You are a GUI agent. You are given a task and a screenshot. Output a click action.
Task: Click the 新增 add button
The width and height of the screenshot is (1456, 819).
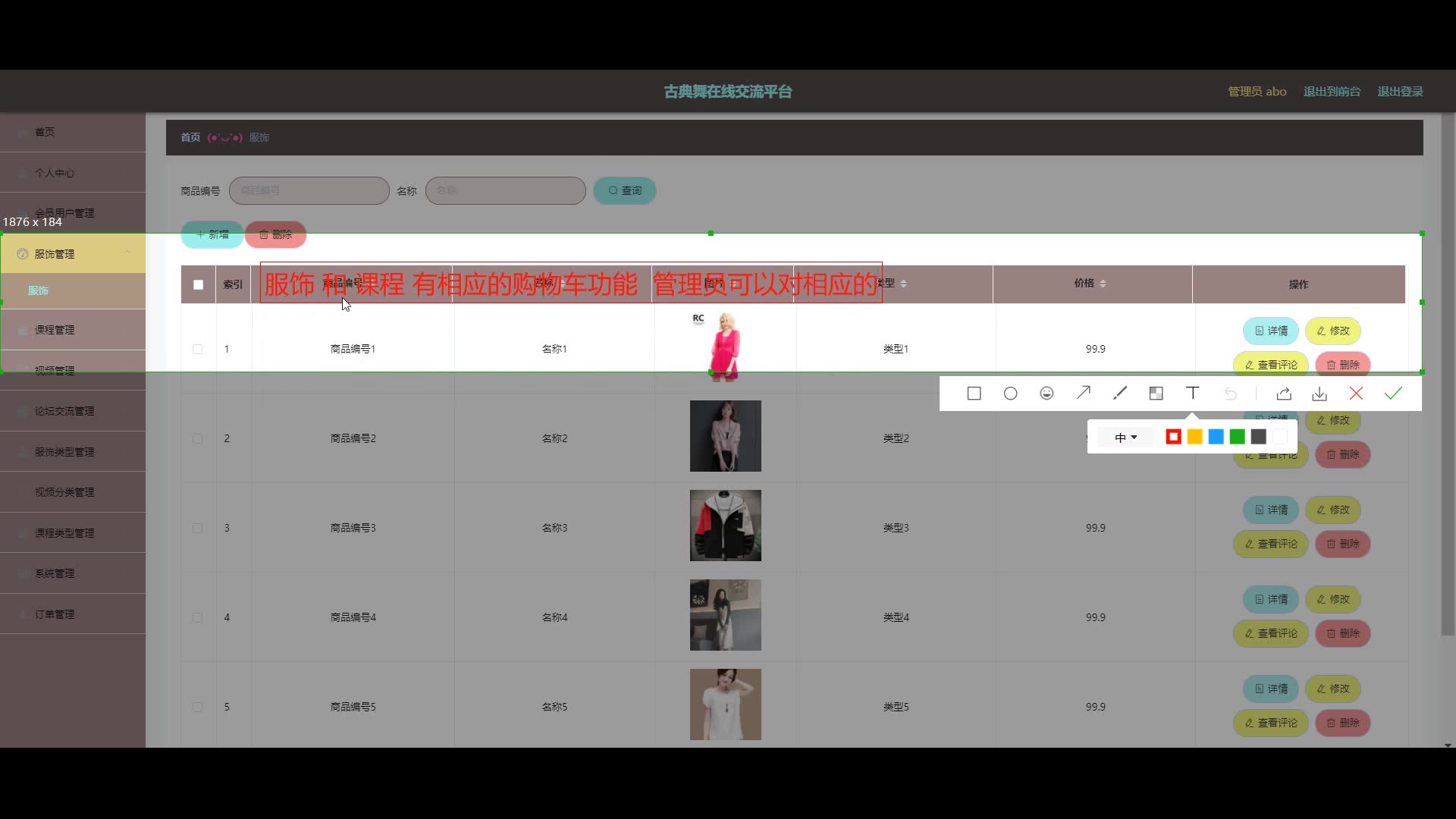point(212,234)
